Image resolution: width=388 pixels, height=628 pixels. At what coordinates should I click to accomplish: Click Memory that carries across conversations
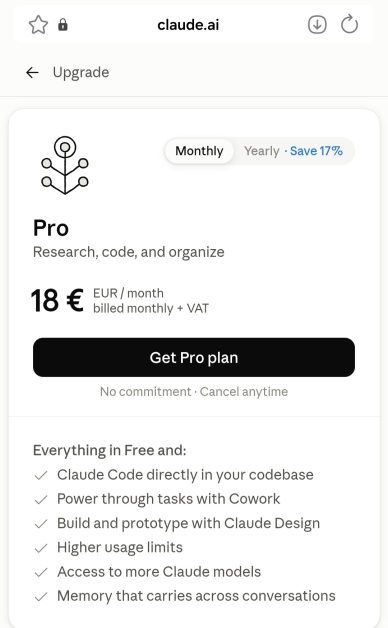click(196, 596)
